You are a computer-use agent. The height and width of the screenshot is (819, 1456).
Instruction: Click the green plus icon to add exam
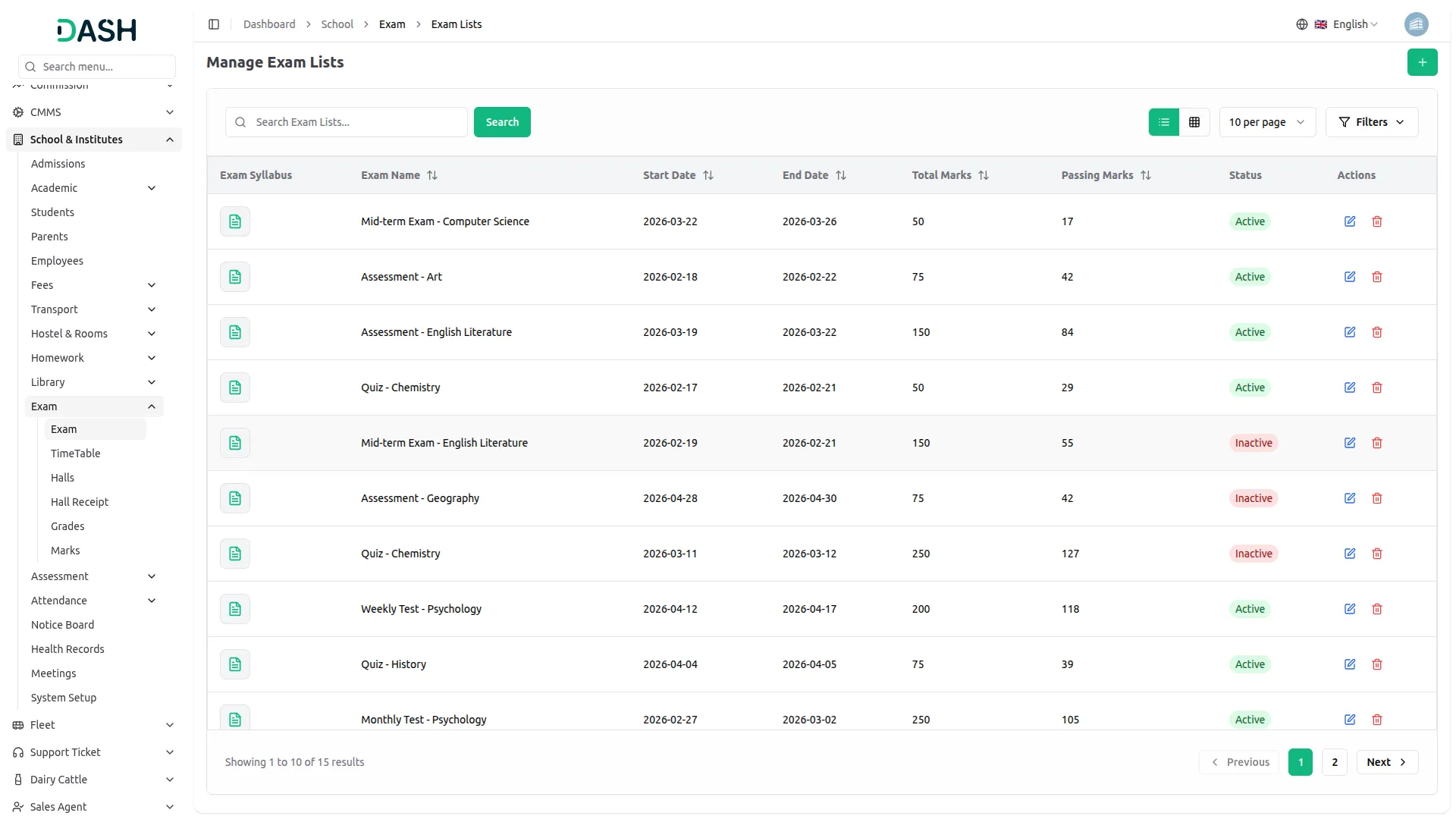pos(1422,62)
